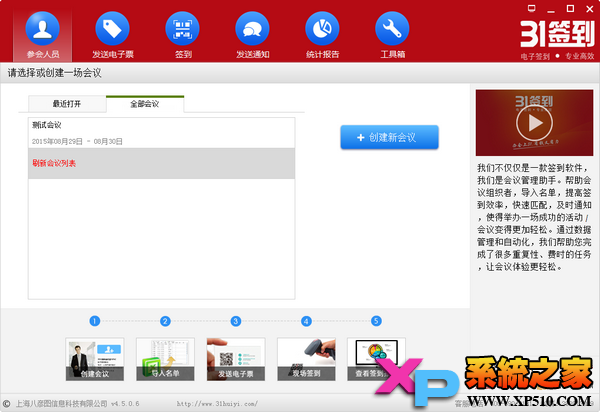Open the 导入名单 step thumbnail
The image size is (600, 412).
[165, 359]
